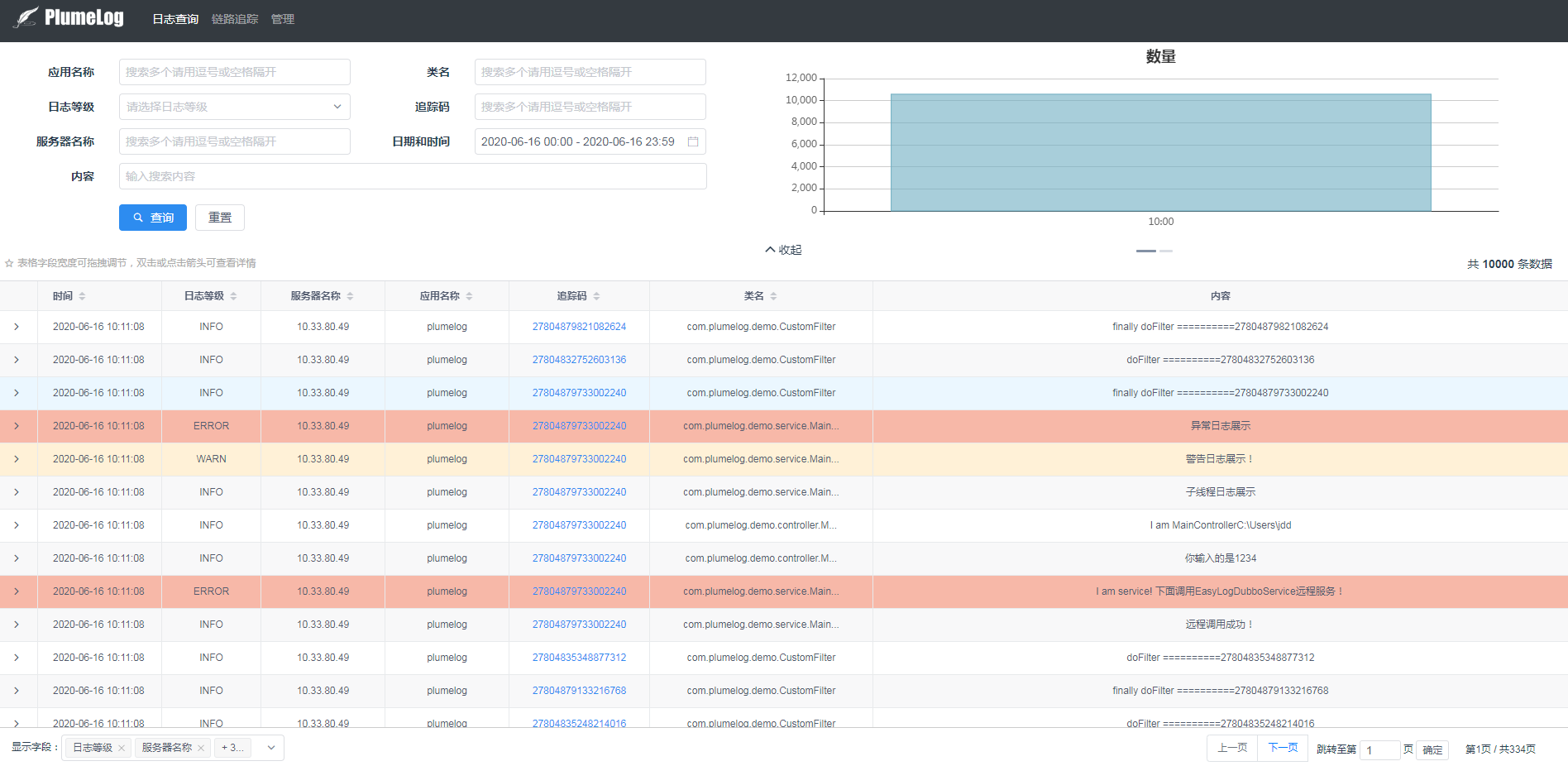
Task: Click the PlumeLog feather logo
Action: (x=26, y=17)
